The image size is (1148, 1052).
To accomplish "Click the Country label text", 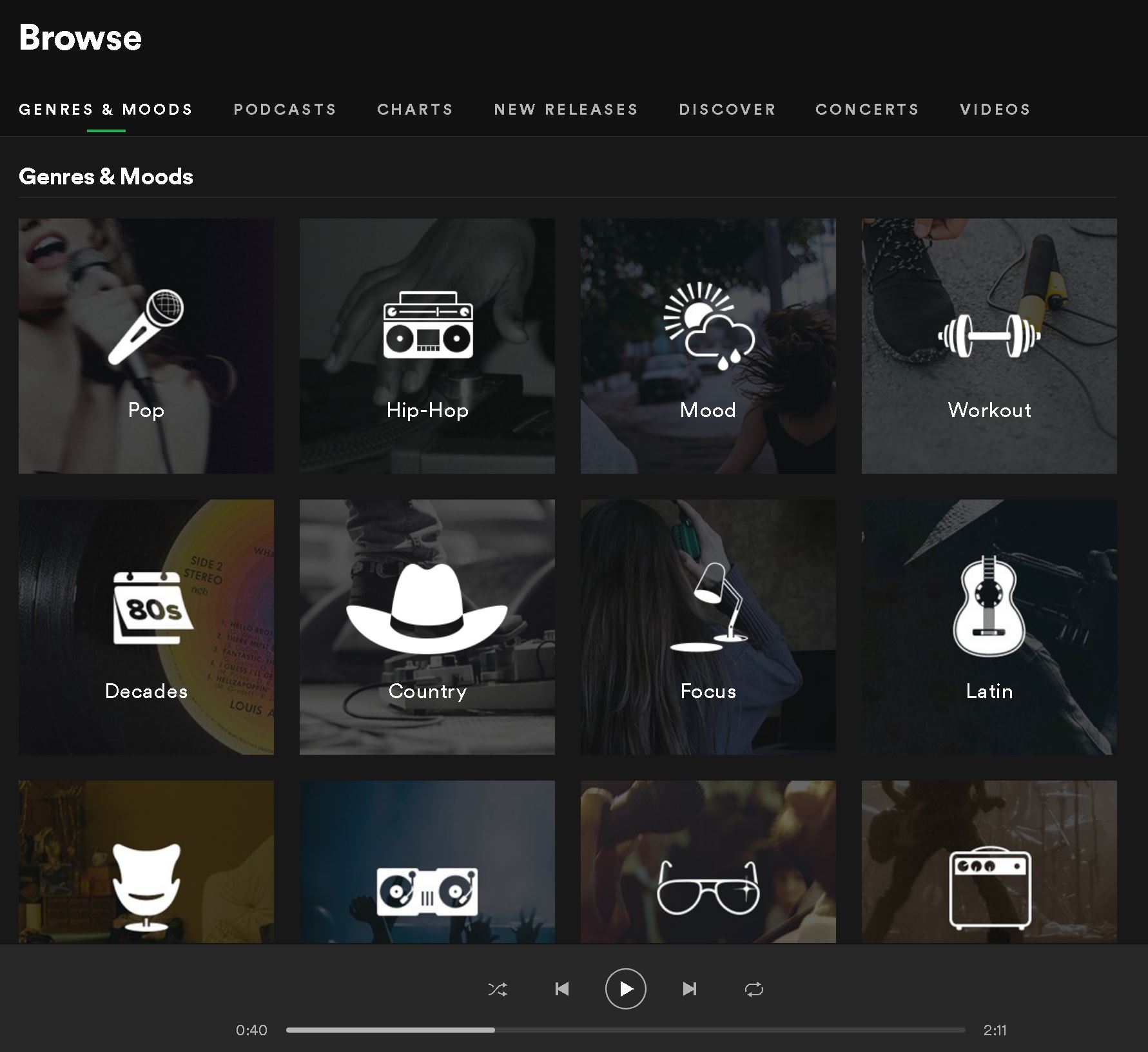I will point(427,692).
